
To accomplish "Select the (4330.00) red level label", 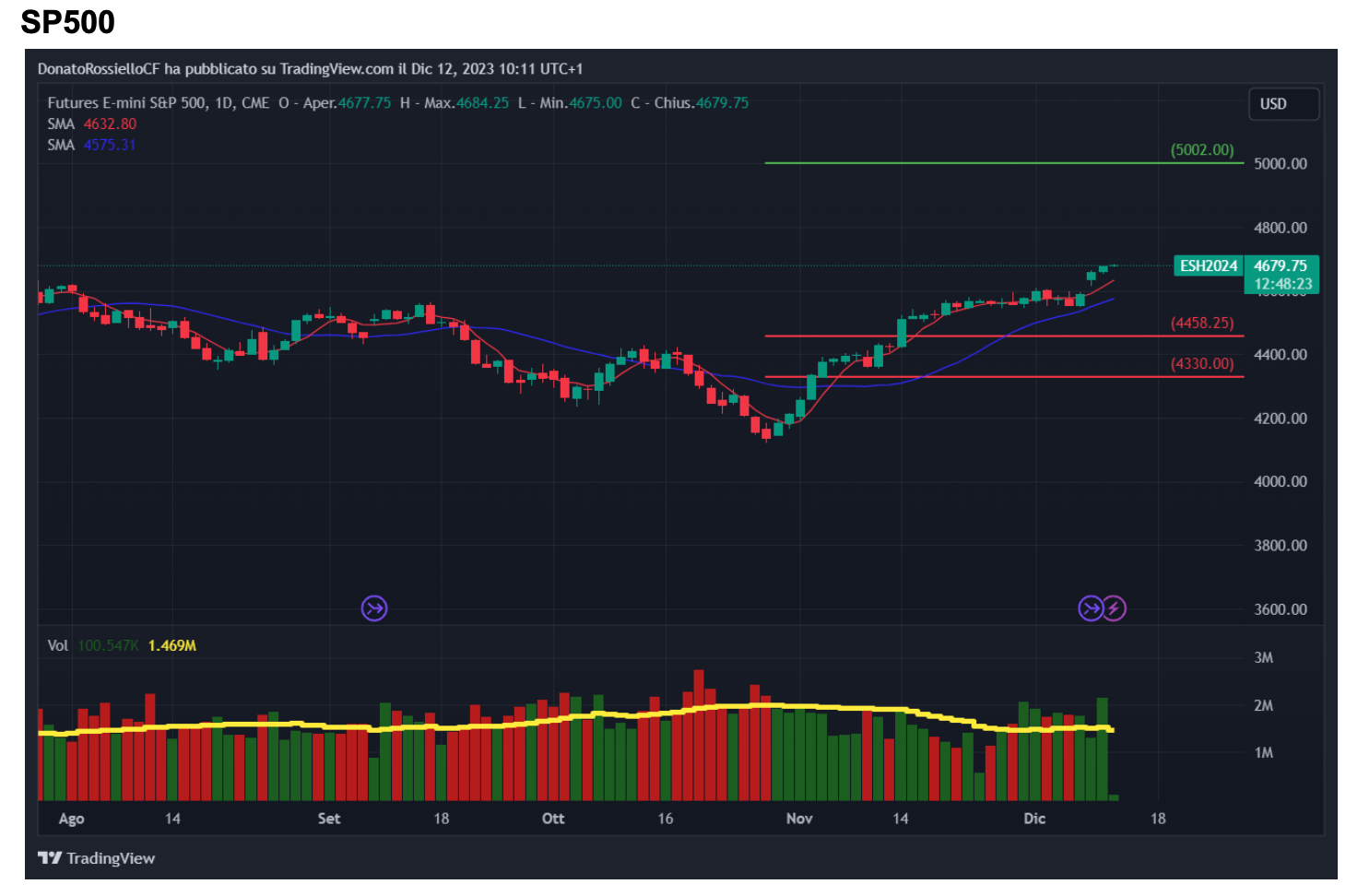I will (x=1202, y=363).
